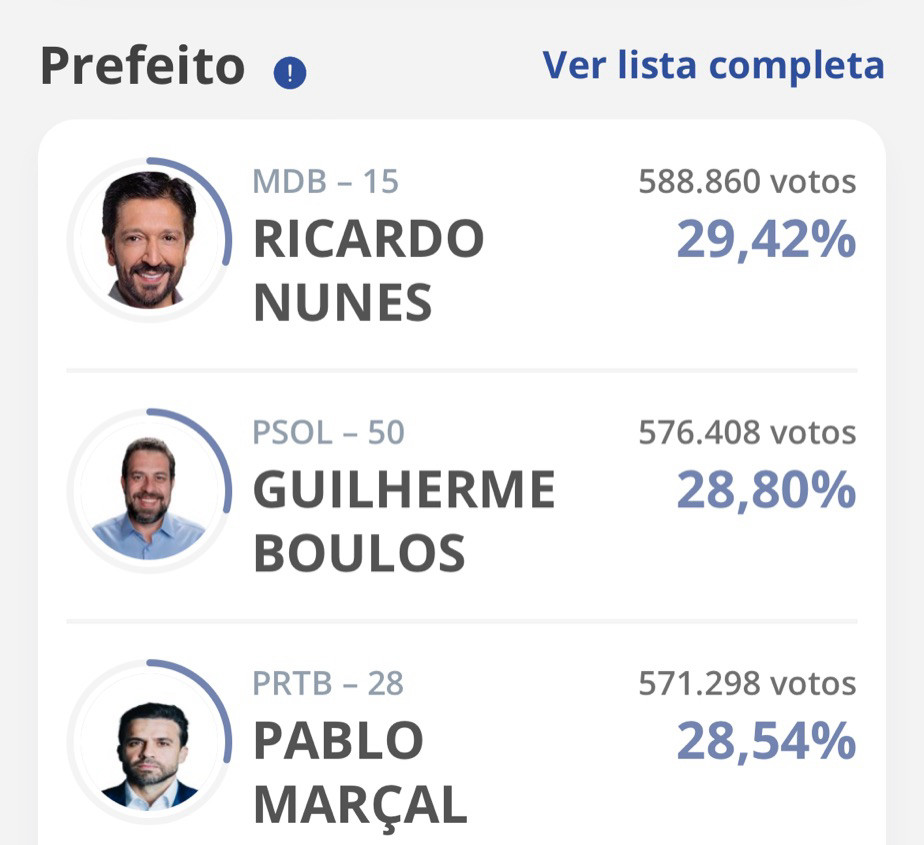Select Guilherme Boulos candidate photo
The image size is (924, 845).
coord(149,491)
